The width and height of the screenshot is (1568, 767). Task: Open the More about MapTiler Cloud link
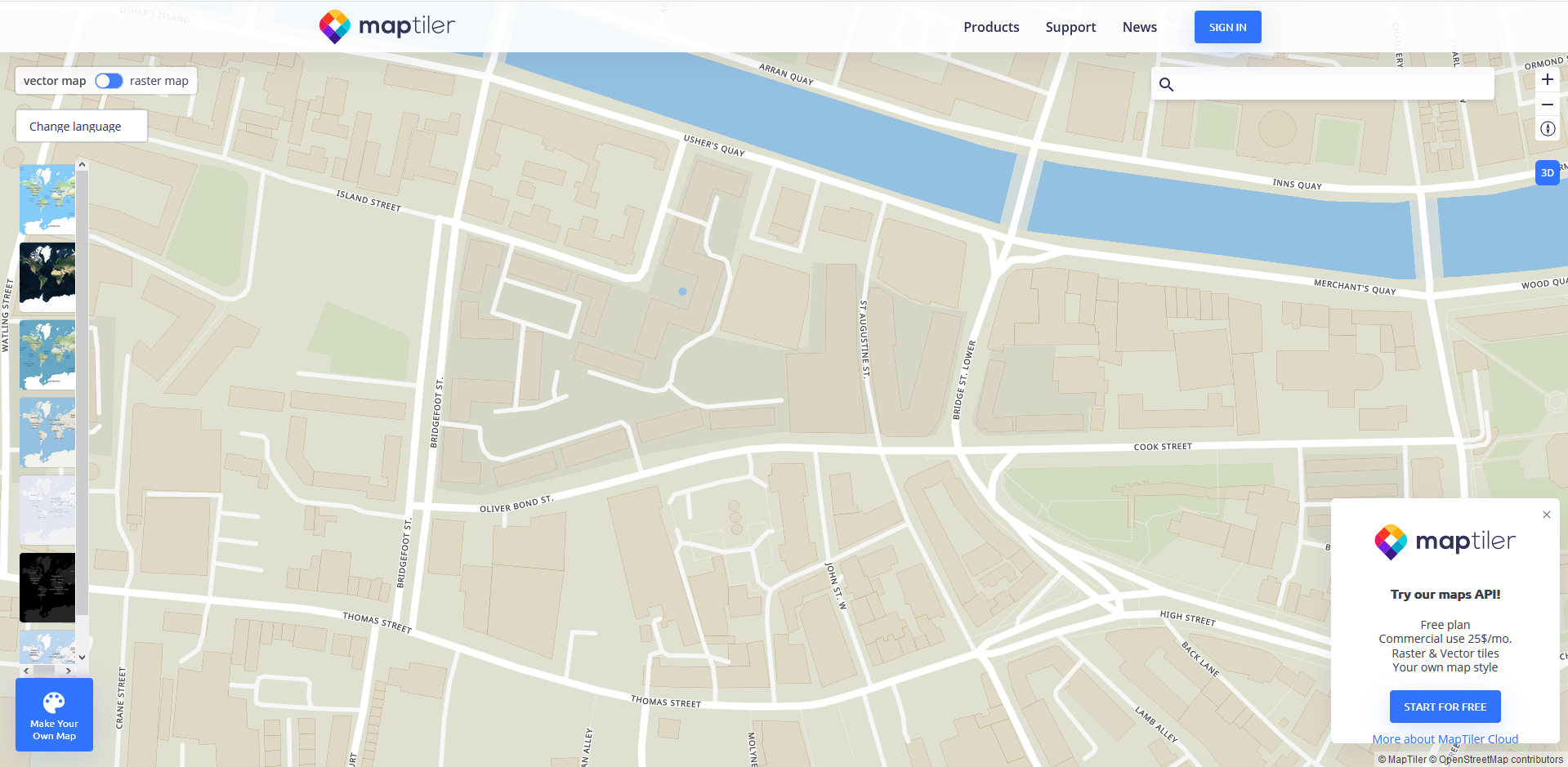1445,738
